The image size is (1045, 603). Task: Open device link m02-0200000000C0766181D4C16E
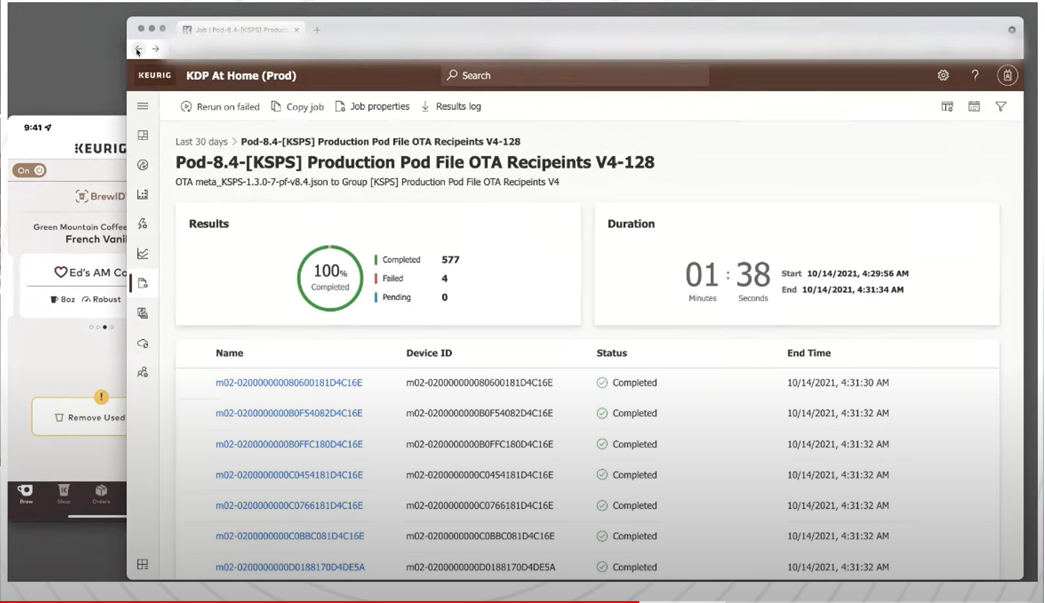(x=289, y=505)
